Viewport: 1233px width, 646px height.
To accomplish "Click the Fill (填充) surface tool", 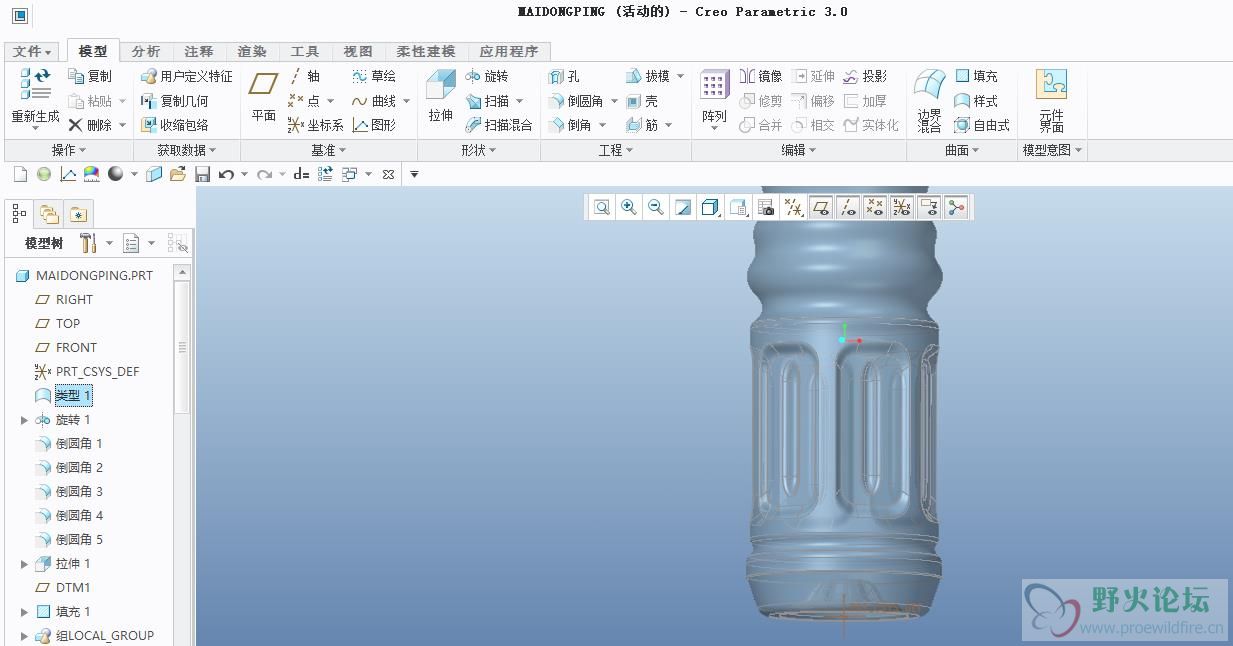I will [976, 76].
